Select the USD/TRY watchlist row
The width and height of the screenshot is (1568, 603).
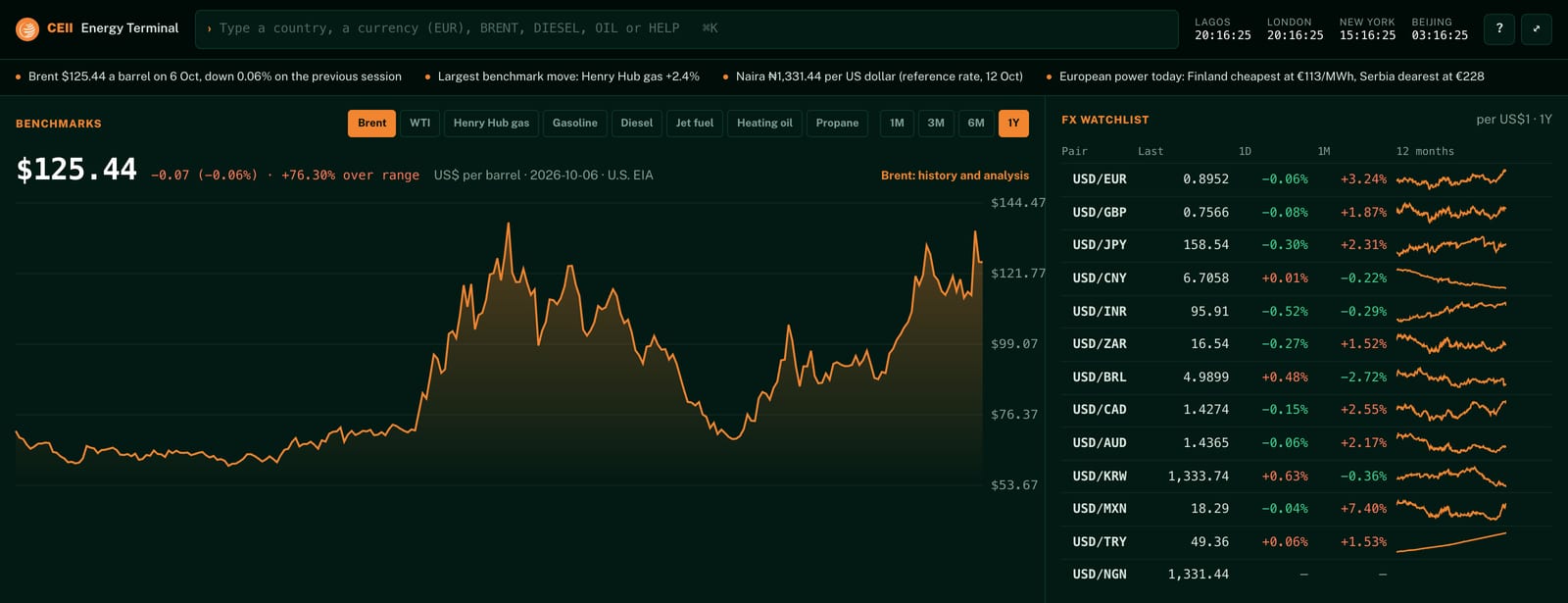pyautogui.click(x=1306, y=542)
